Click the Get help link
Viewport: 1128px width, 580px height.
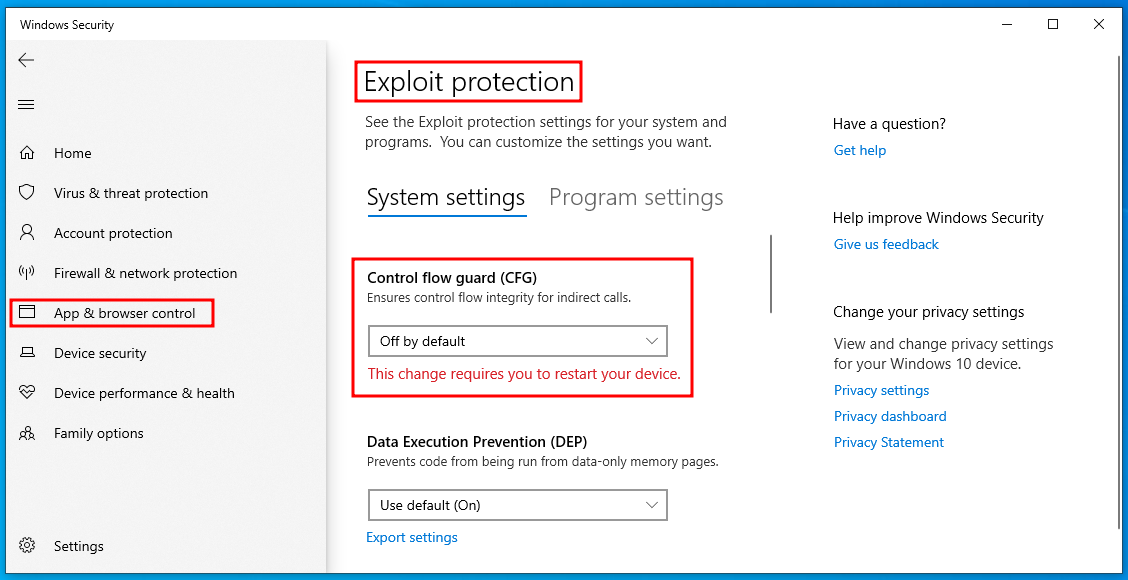tap(860, 150)
